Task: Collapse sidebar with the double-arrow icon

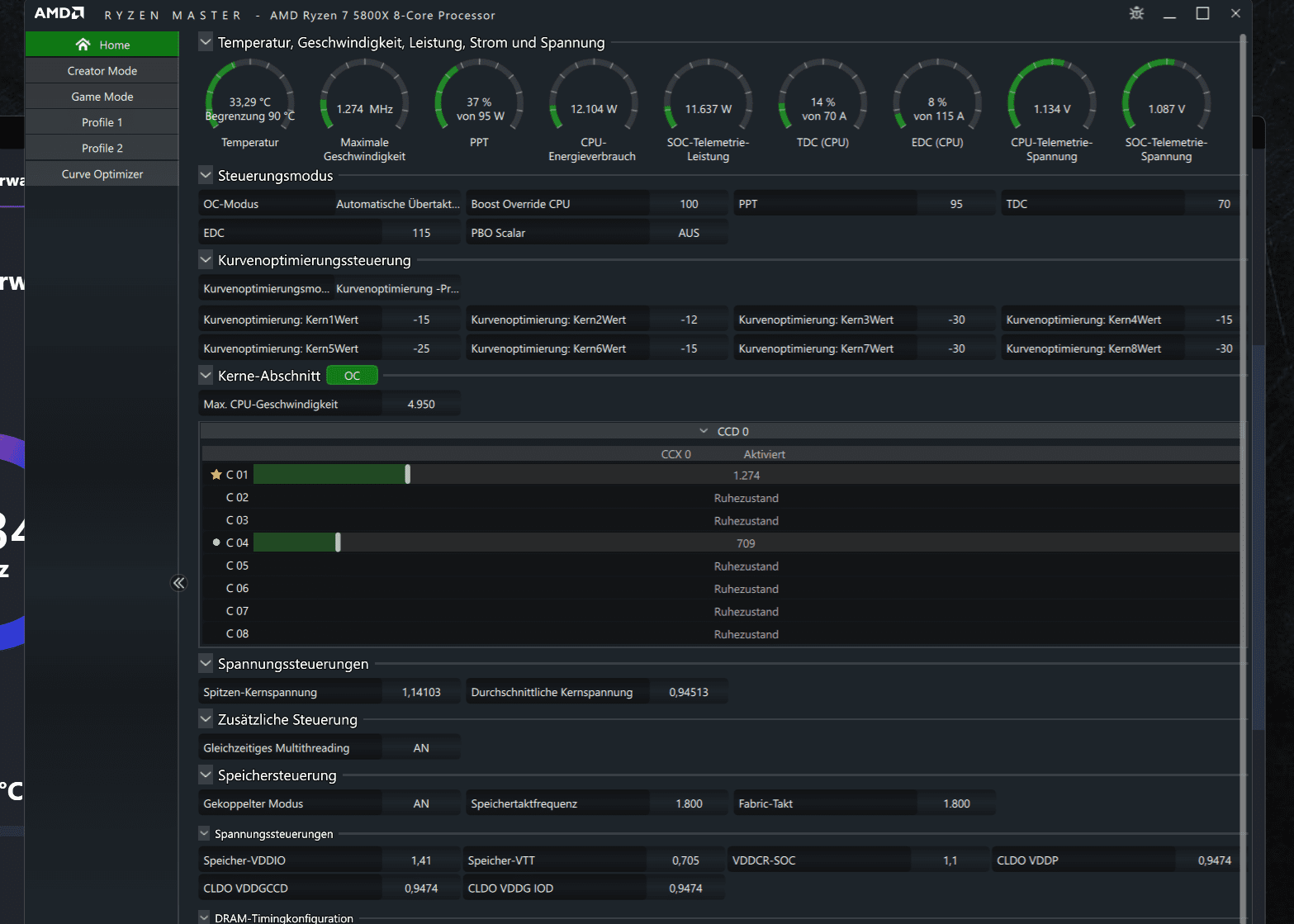Action: point(179,583)
